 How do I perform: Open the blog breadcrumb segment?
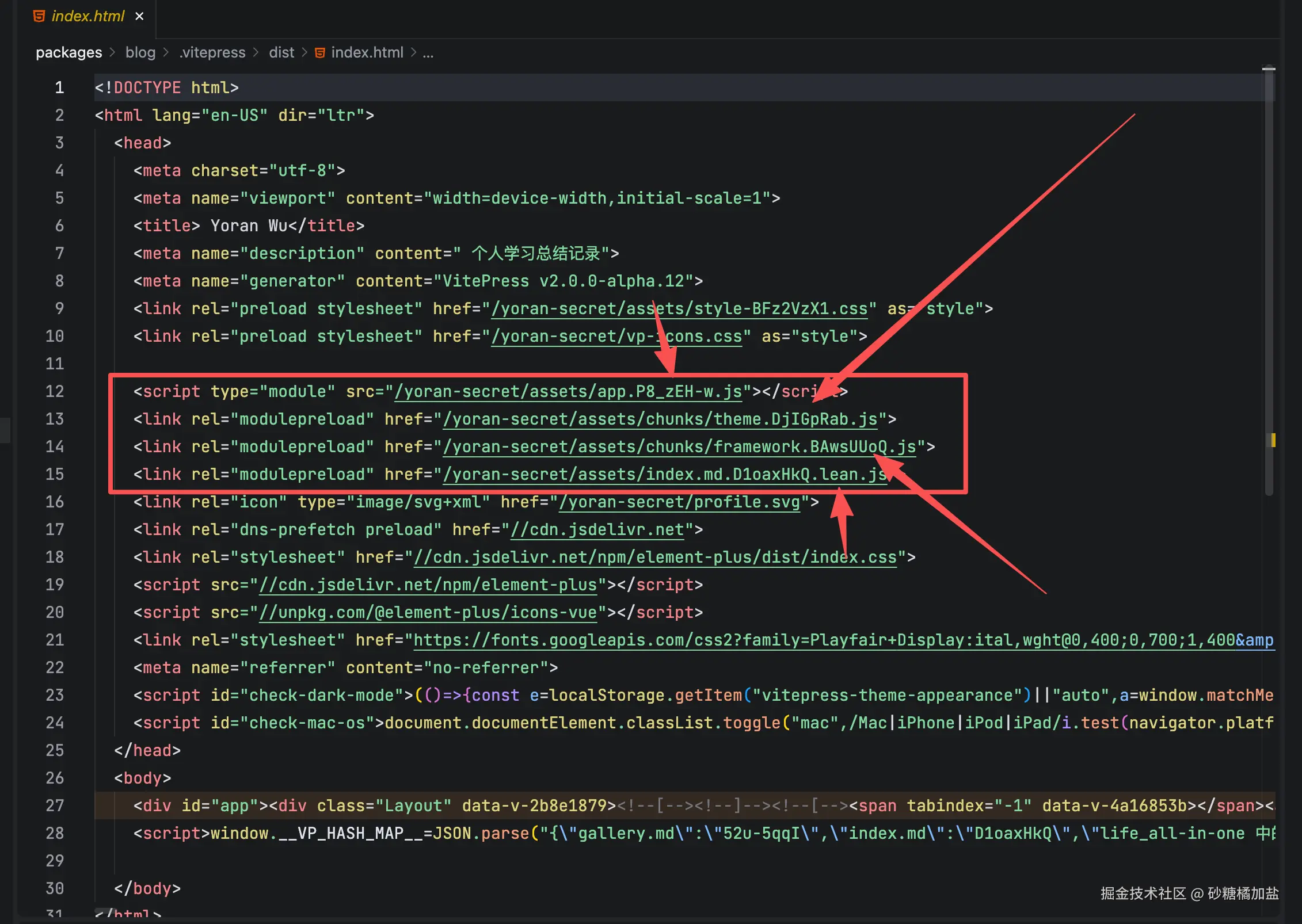140,52
